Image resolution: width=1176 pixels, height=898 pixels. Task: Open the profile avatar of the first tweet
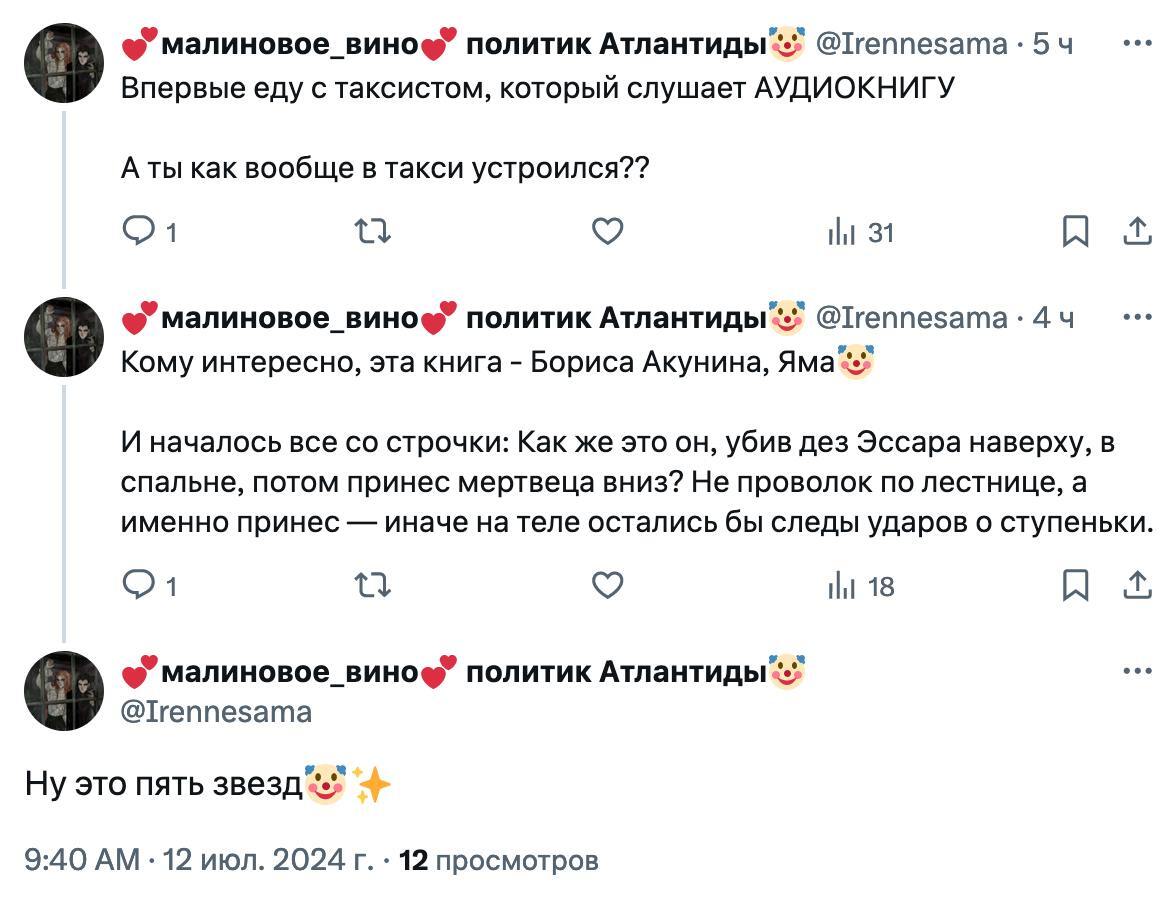(65, 62)
